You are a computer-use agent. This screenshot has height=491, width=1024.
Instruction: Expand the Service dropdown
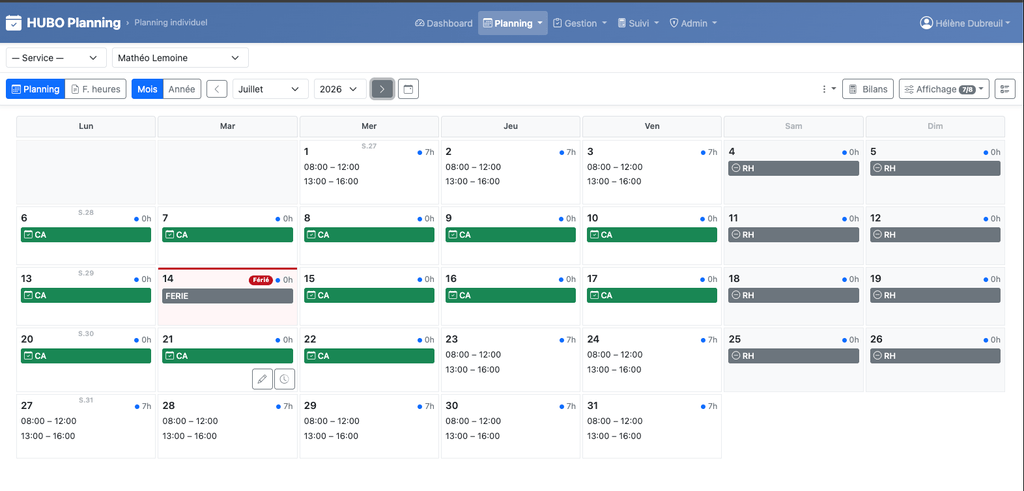coord(56,57)
